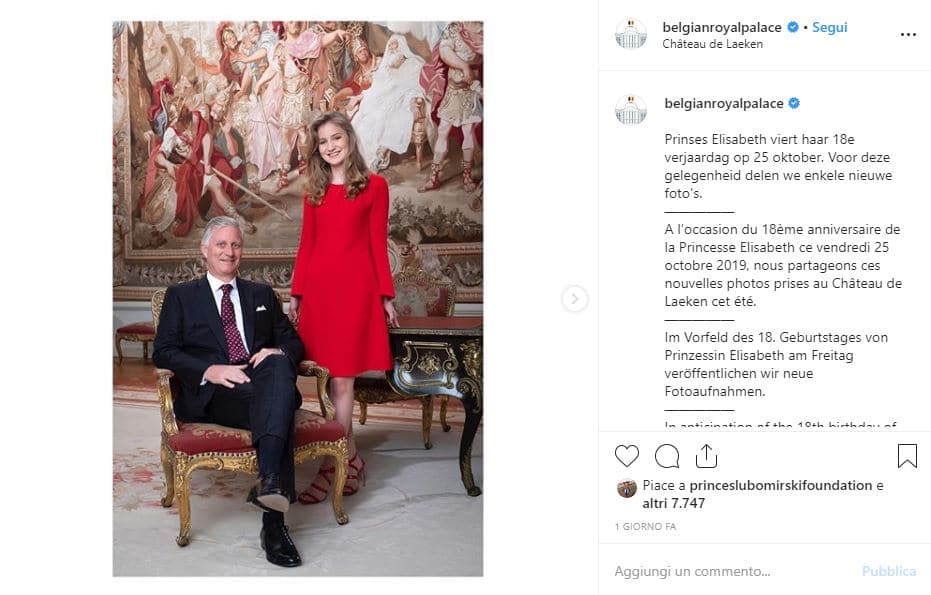Like the post with the heart icon
The width and height of the screenshot is (931, 595).
point(626,456)
